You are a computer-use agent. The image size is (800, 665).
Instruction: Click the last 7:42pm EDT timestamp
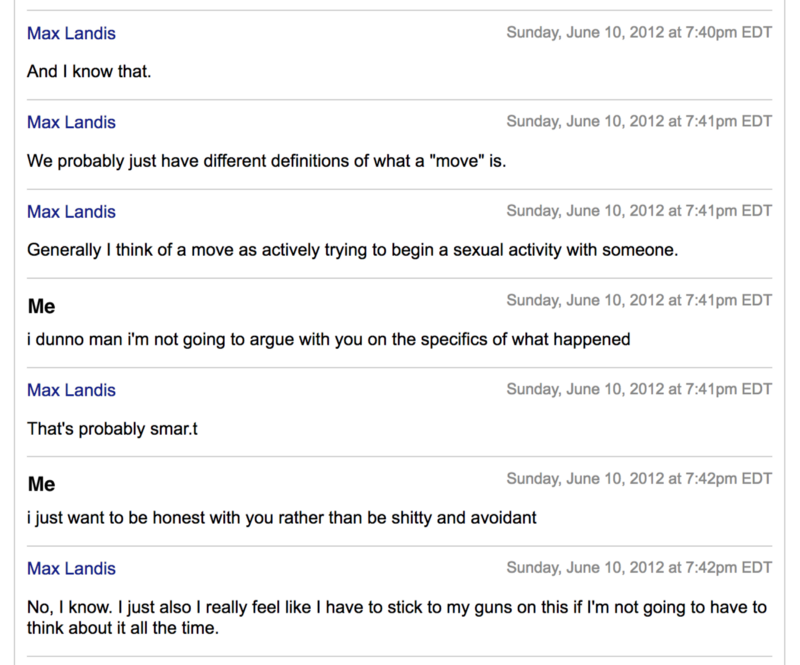[639, 568]
